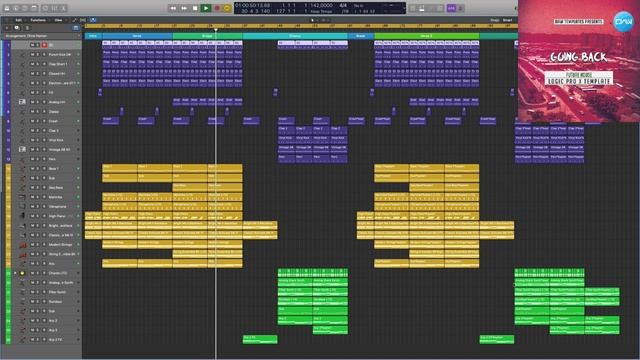Open the Edit menu in the Tracks area
Screen dimensions: 640x360
(x=18, y=20)
